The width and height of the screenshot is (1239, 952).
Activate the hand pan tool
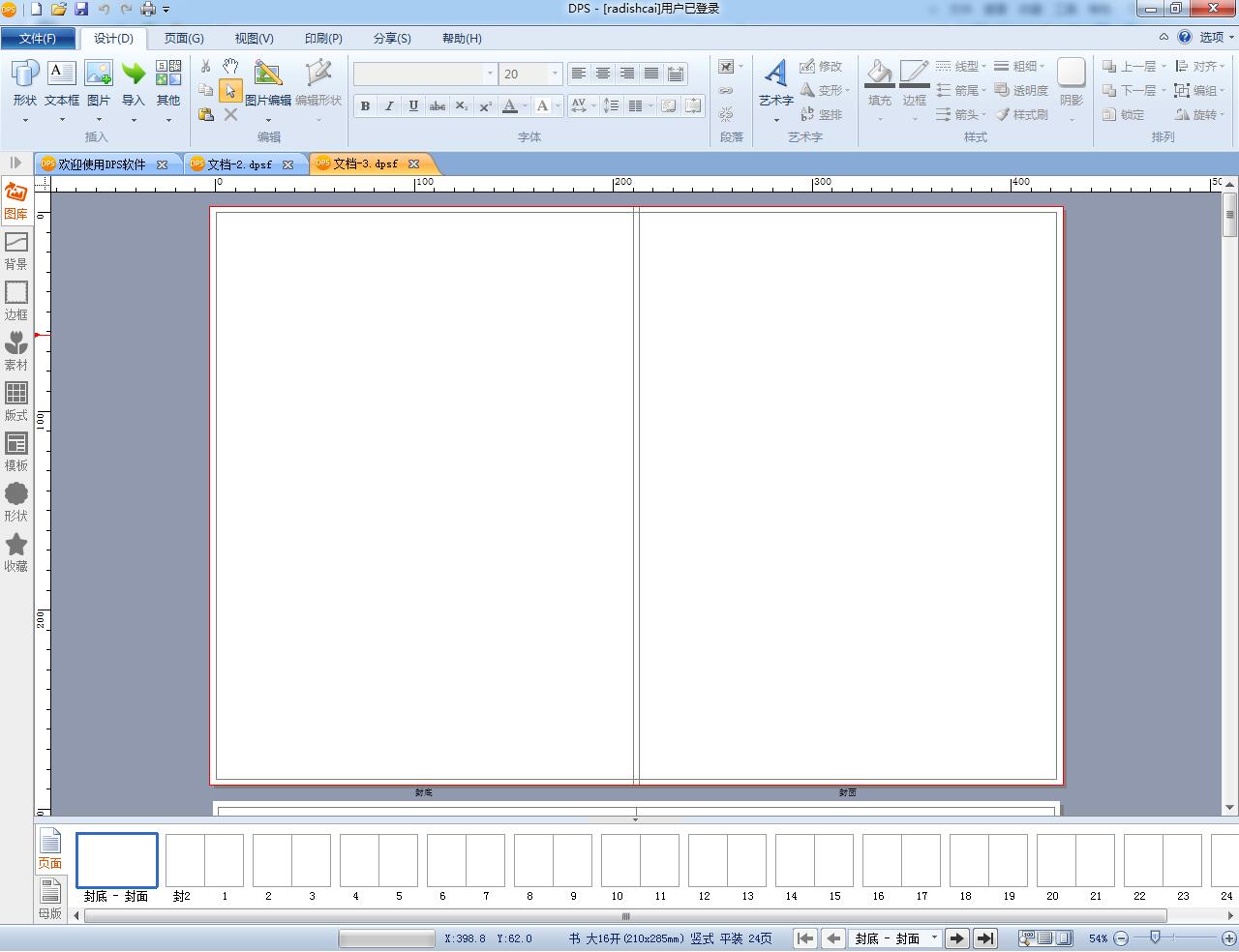(230, 66)
